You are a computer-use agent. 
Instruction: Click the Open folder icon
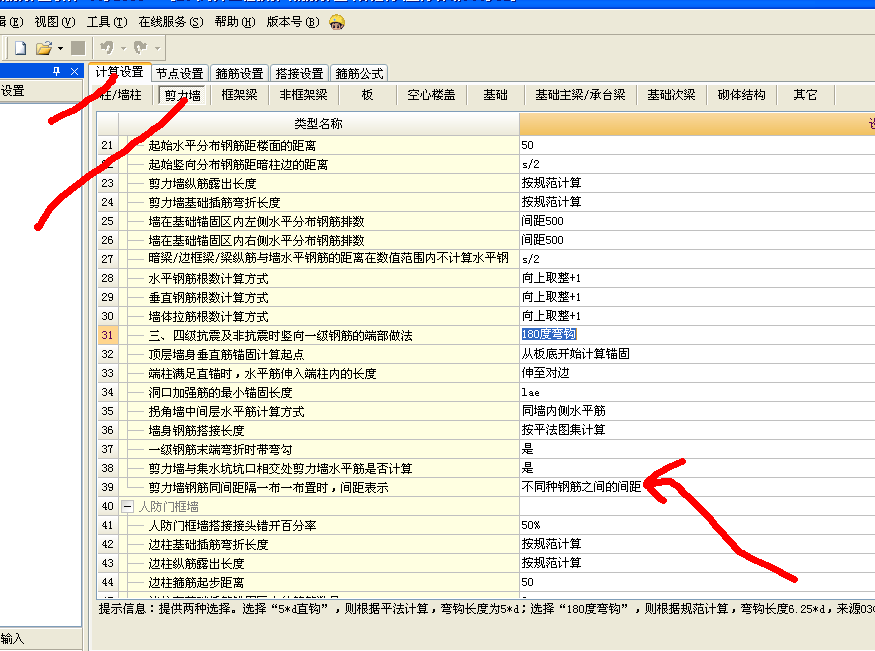point(43,49)
